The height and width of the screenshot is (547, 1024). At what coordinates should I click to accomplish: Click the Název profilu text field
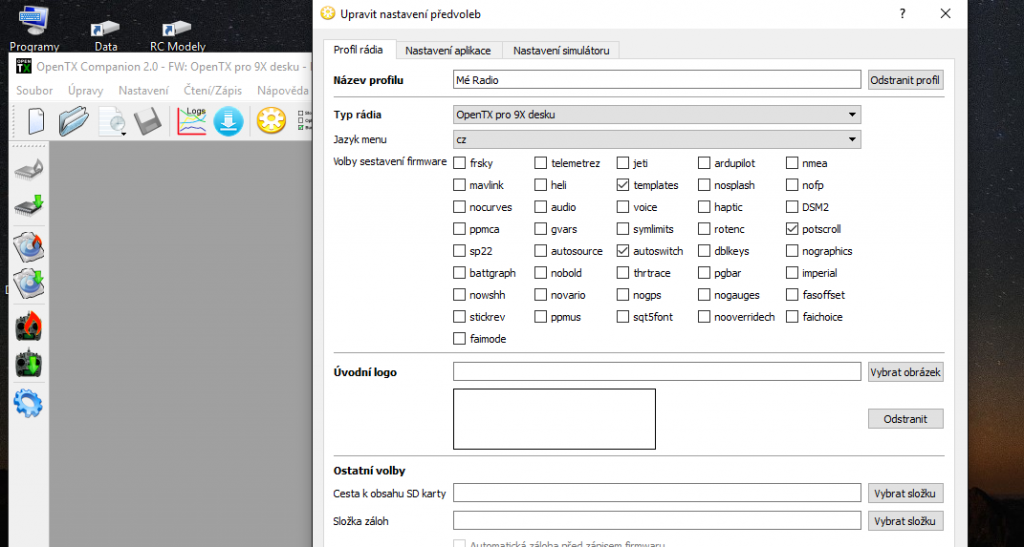point(656,80)
